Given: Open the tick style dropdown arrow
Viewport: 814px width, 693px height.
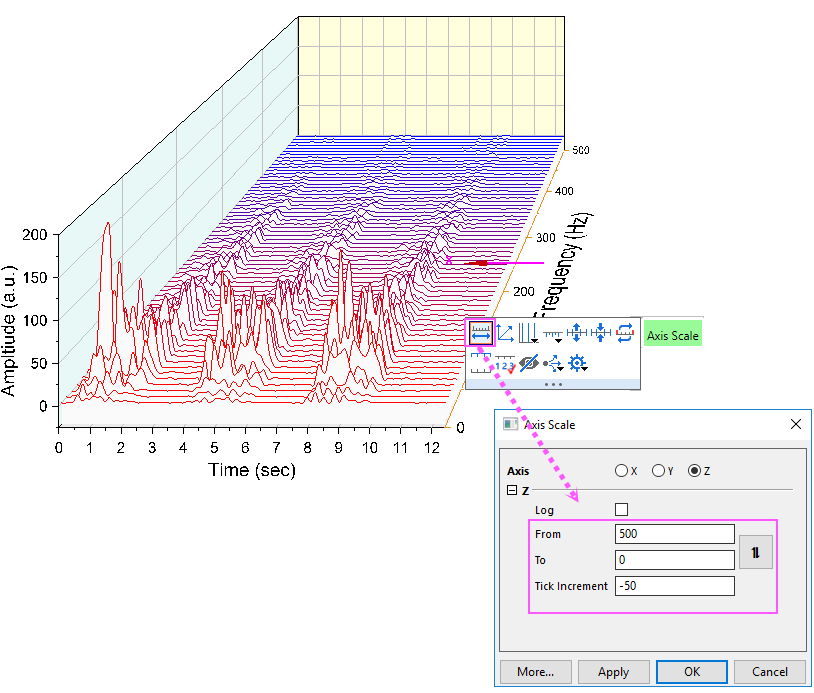Looking at the screenshot, I should pyautogui.click(x=558, y=341).
